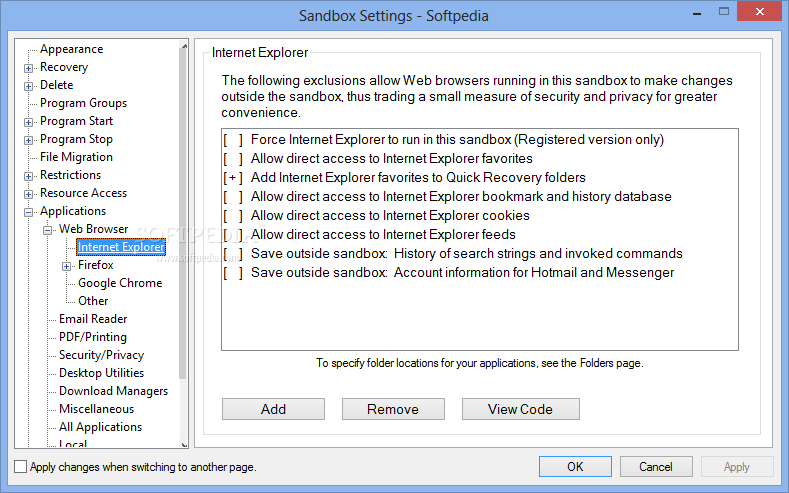Toggle 'Allow direct access to Internet Explorer cookies'

click(x=233, y=216)
